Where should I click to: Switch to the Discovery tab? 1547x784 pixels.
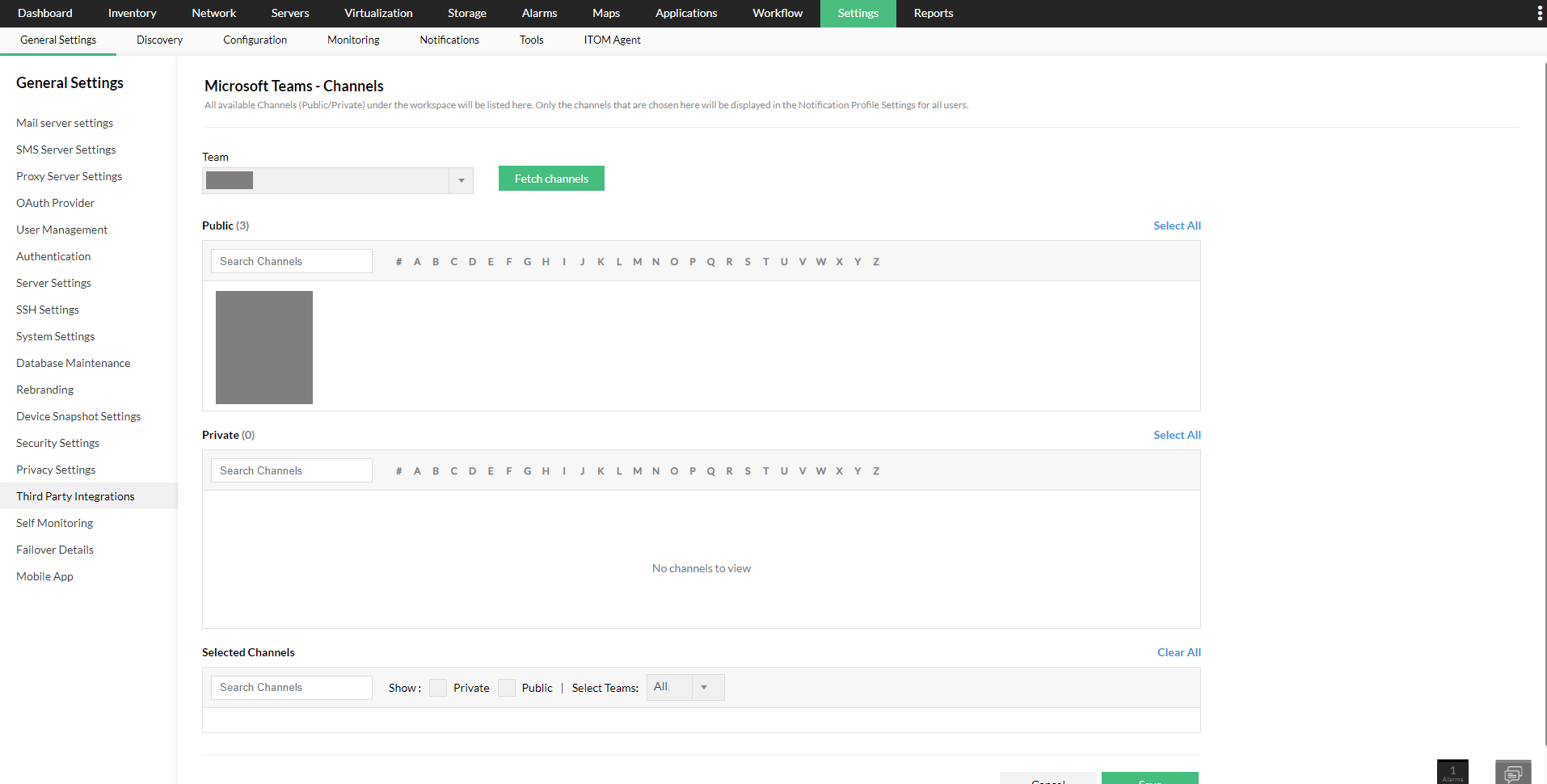159,40
